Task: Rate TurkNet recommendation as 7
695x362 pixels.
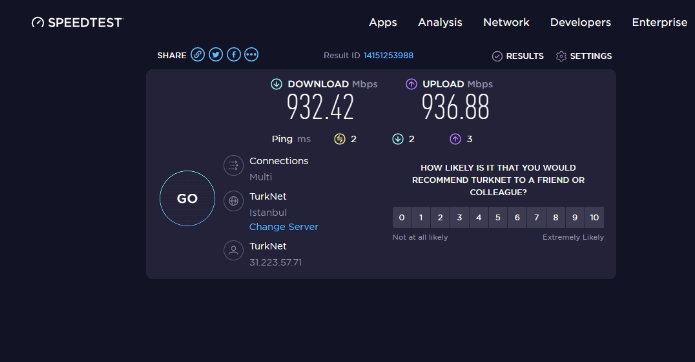Action: coord(536,218)
